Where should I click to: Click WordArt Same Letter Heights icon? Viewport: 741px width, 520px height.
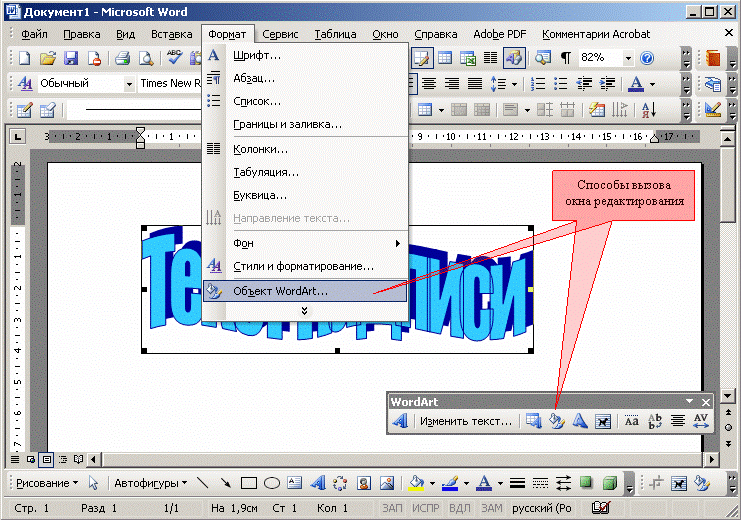[632, 422]
